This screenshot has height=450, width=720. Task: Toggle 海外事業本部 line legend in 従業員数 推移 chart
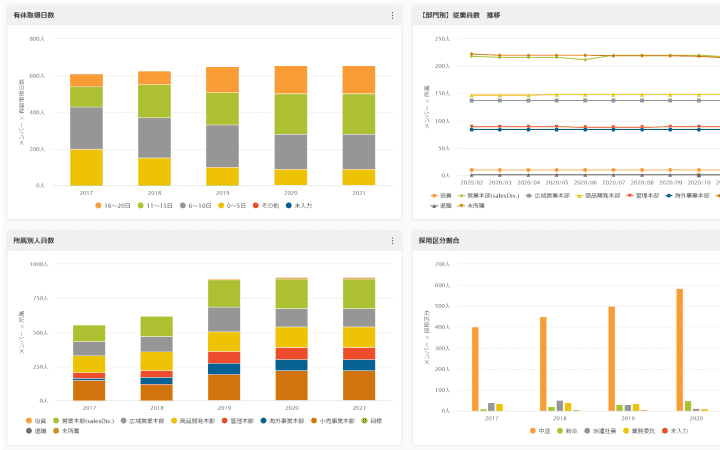(687, 196)
